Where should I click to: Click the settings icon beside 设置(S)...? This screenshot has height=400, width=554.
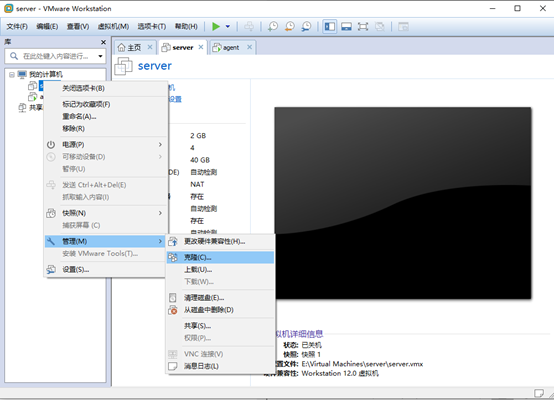(51, 270)
